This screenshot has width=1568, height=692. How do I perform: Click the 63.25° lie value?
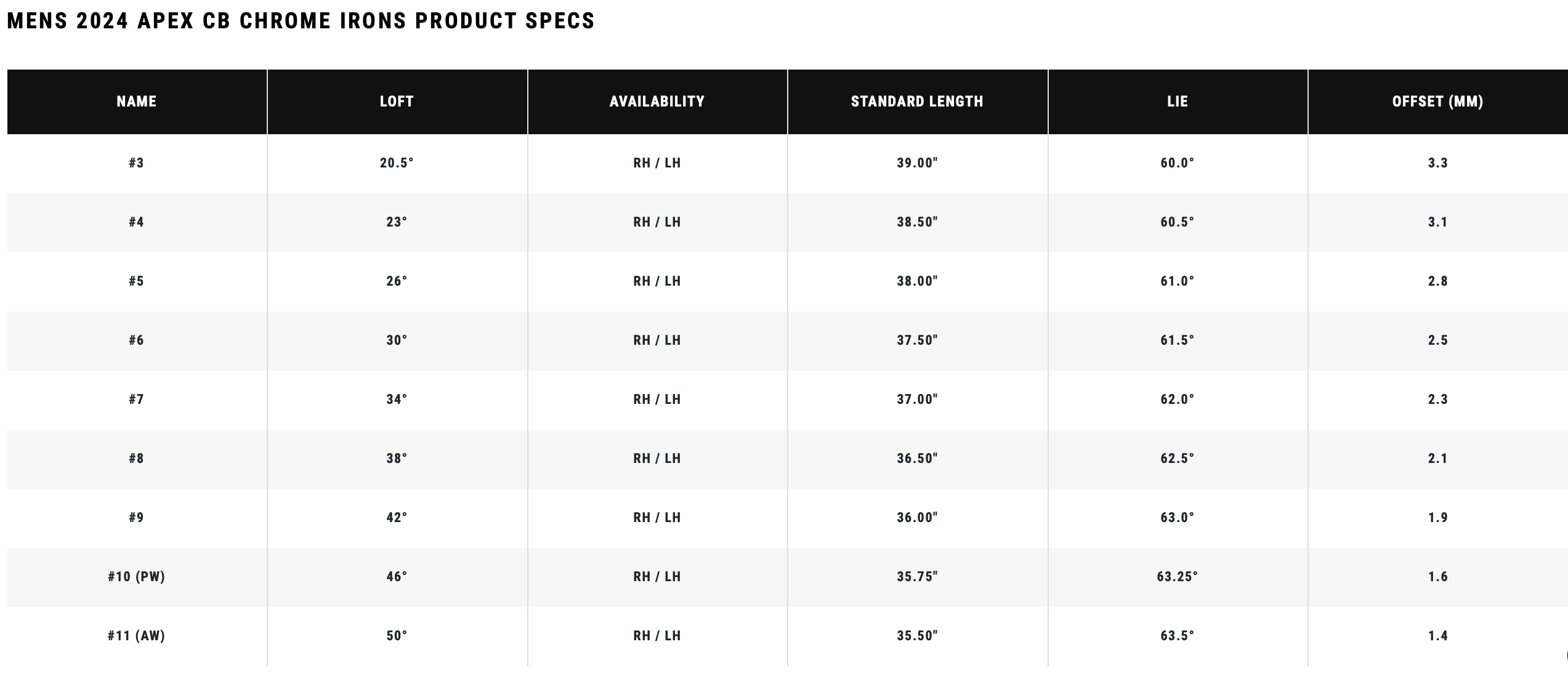(1178, 577)
